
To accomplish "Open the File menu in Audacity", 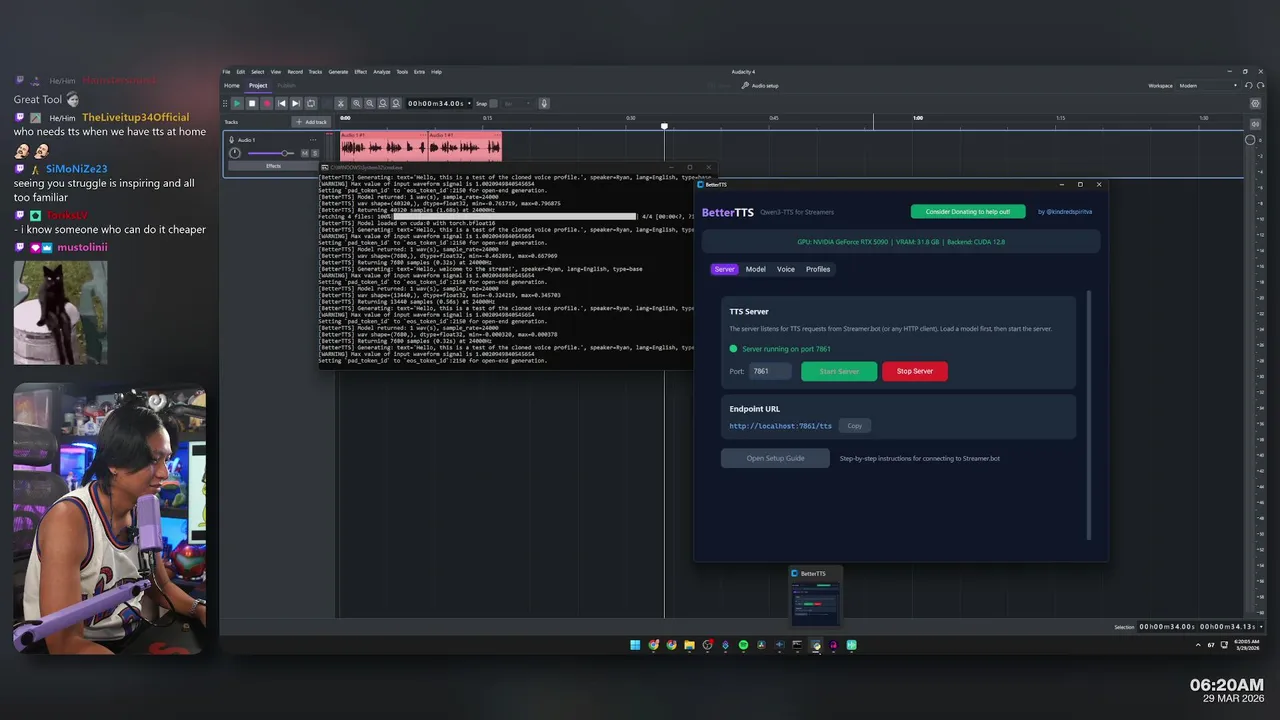I will tap(226, 72).
